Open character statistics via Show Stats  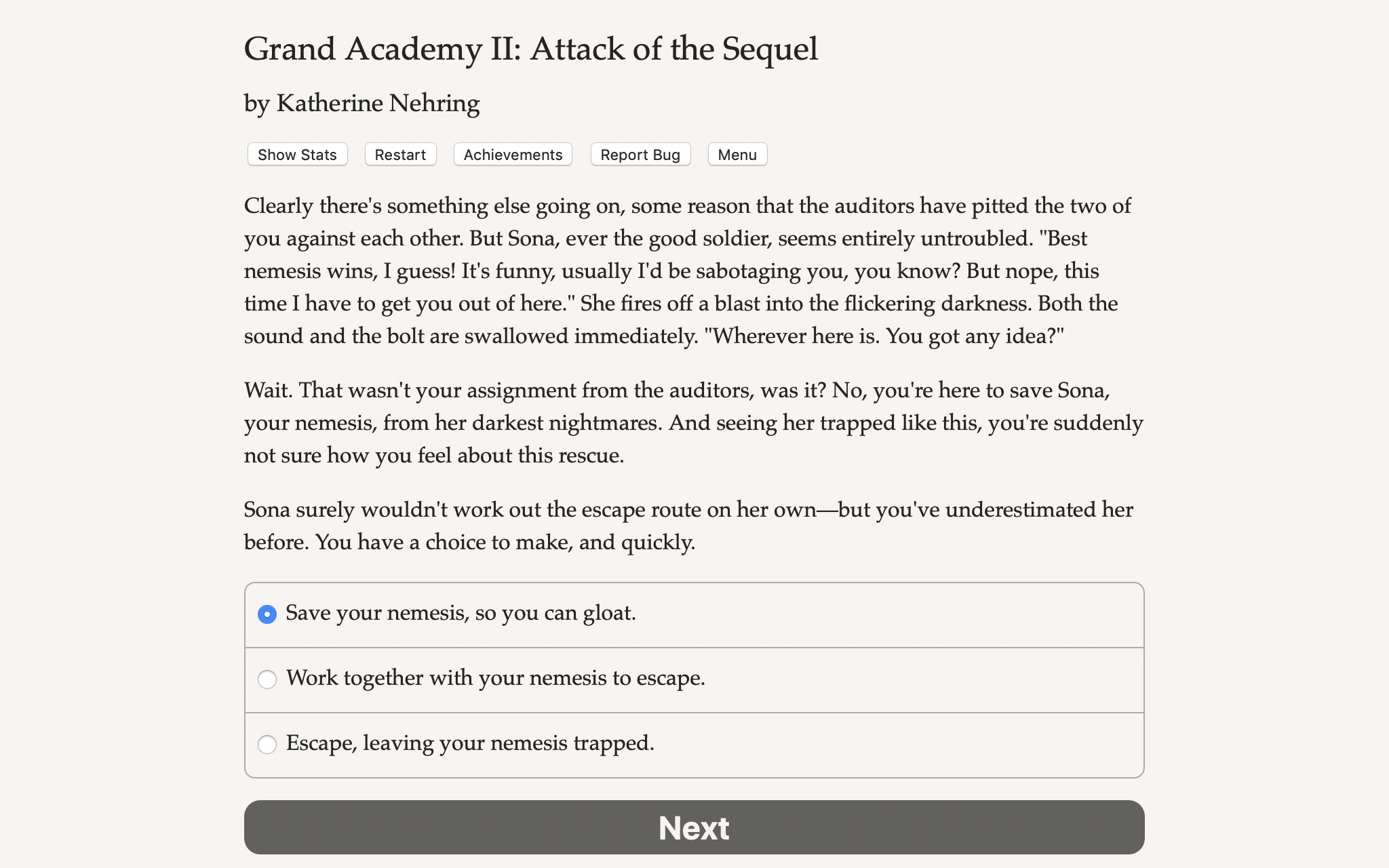coord(296,154)
